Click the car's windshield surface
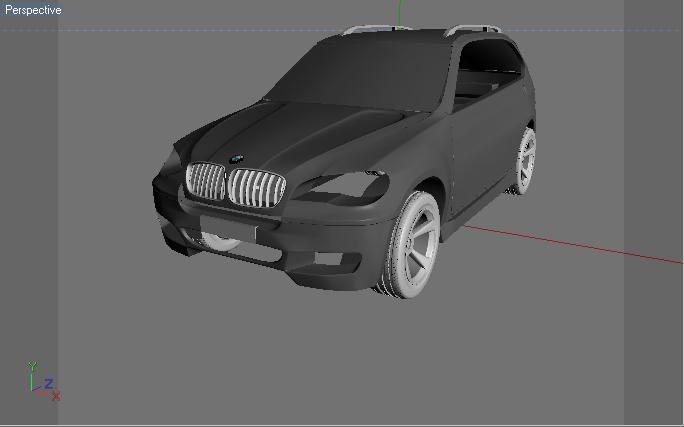The width and height of the screenshot is (684, 427). [362, 74]
